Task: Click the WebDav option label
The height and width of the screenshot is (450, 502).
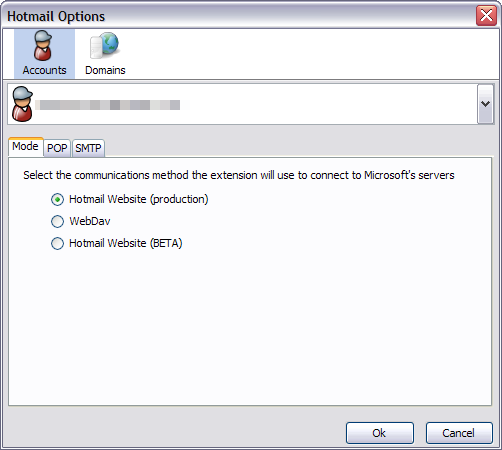Action: click(90, 221)
